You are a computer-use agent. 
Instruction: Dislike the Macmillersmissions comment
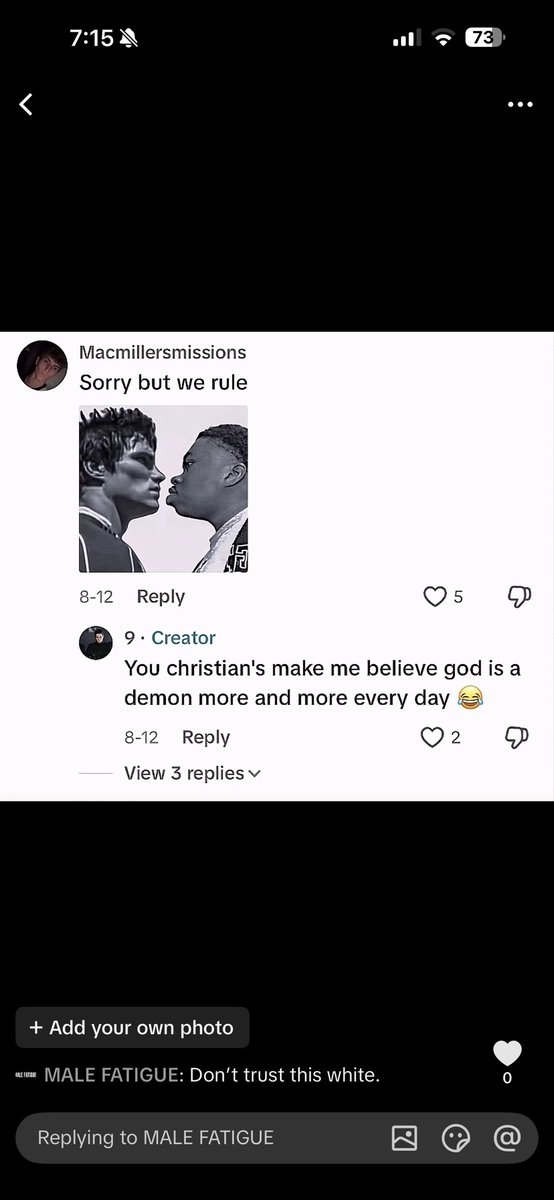pos(518,597)
